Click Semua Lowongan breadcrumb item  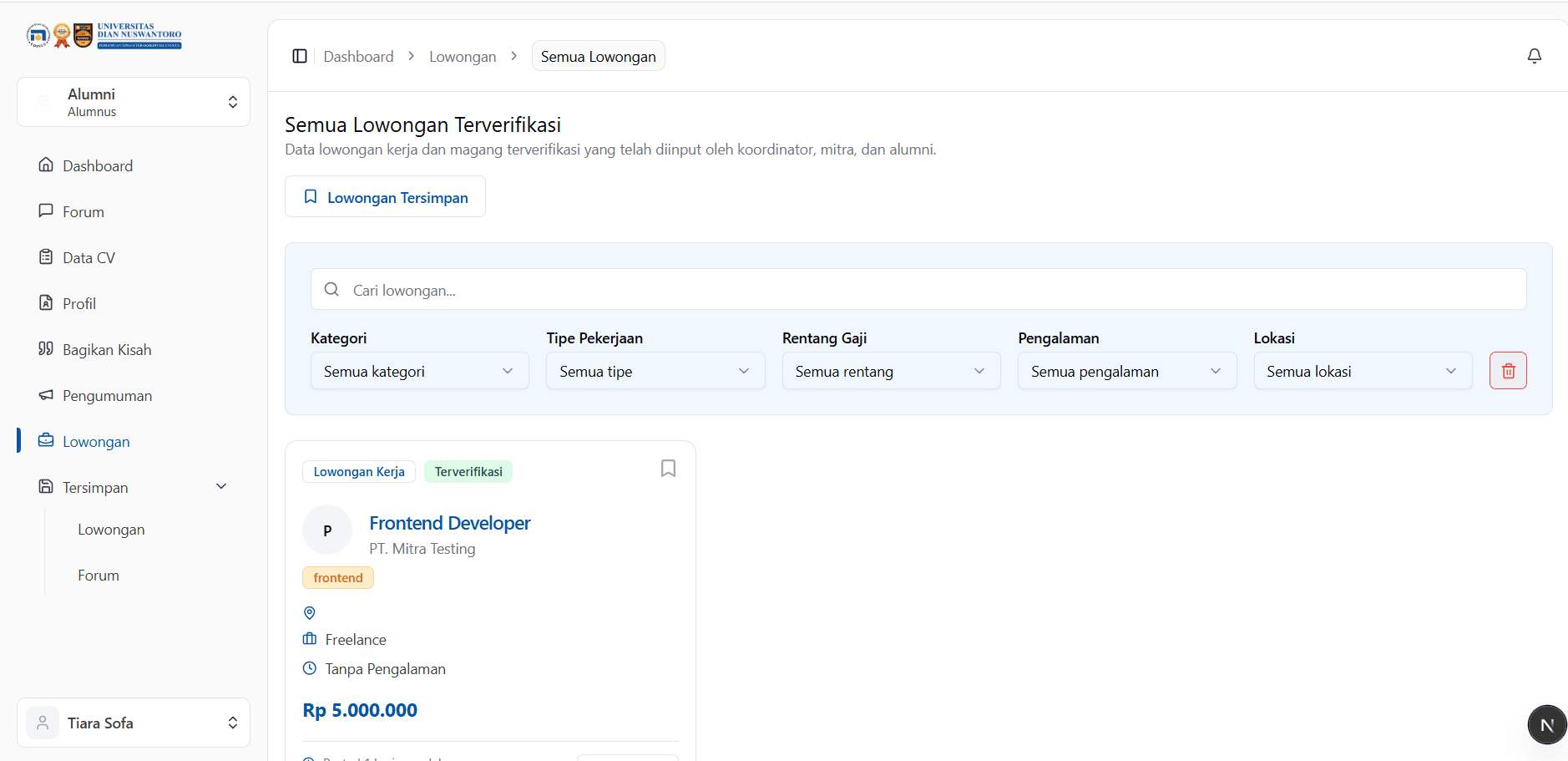coord(598,56)
